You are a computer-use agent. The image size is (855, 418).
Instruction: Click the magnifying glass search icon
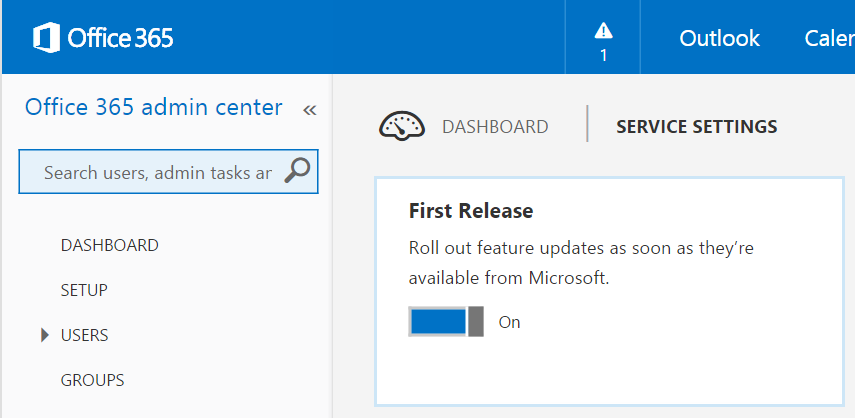[298, 171]
